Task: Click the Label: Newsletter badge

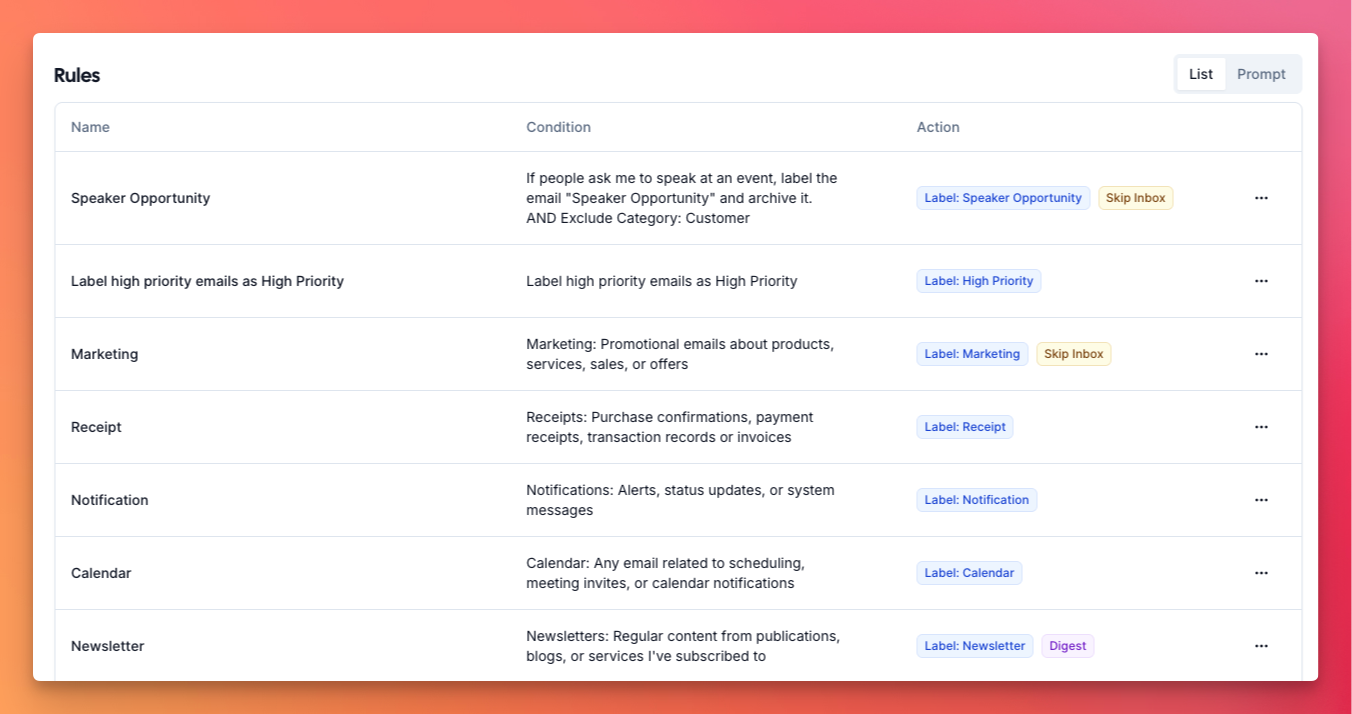Action: click(x=975, y=646)
